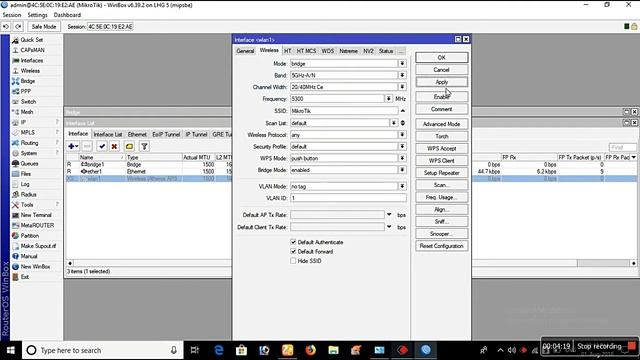This screenshot has height=360, width=640.
Task: Enable Hide SSID checkbox
Action: [293, 261]
